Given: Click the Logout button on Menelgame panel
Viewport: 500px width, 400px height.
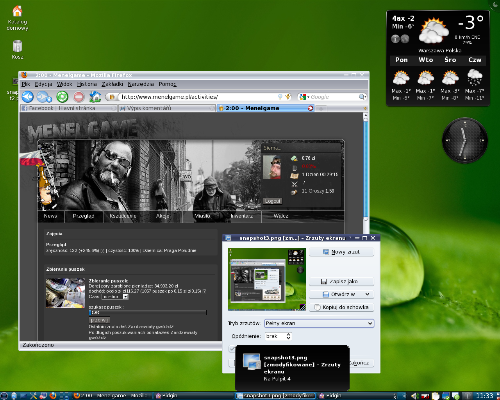Looking at the screenshot, I should tap(272, 201).
